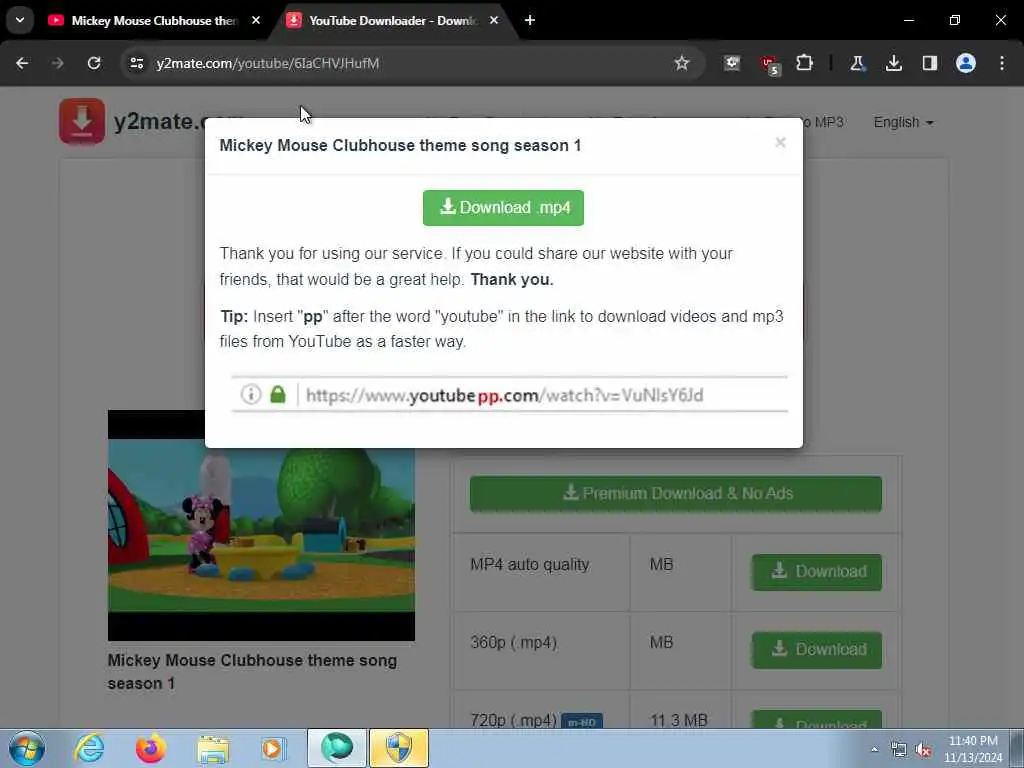Close the Mickey Mouse Clubhouse tab
The image size is (1024, 768).
[x=256, y=20]
